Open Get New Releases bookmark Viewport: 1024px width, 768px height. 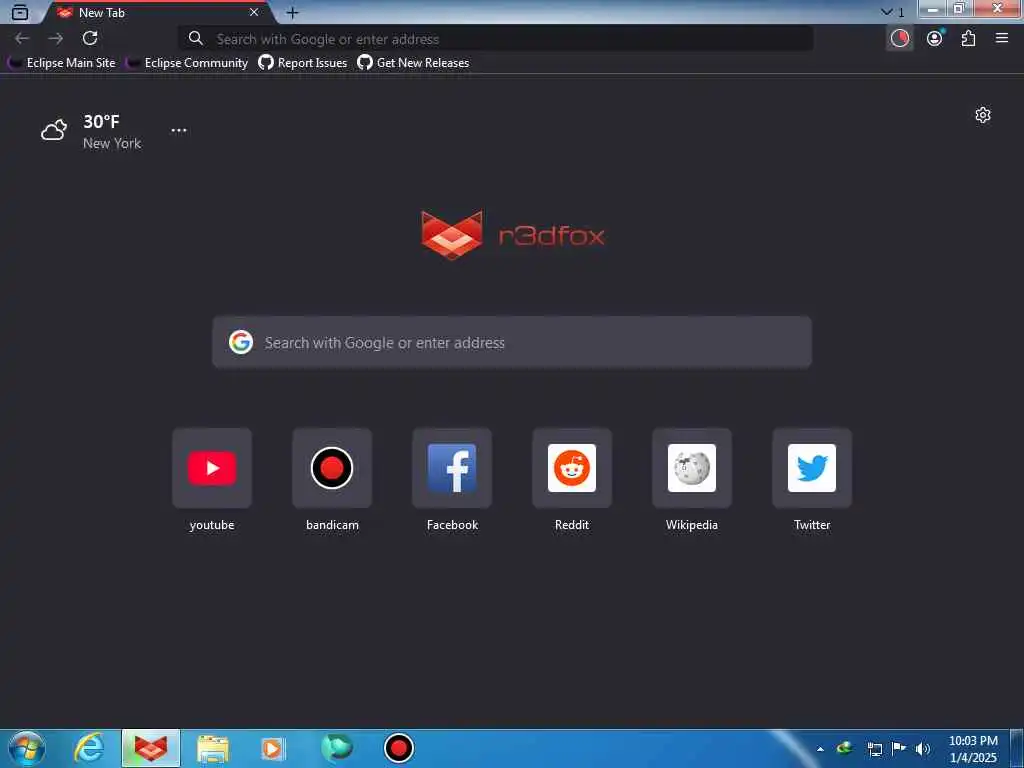click(413, 63)
